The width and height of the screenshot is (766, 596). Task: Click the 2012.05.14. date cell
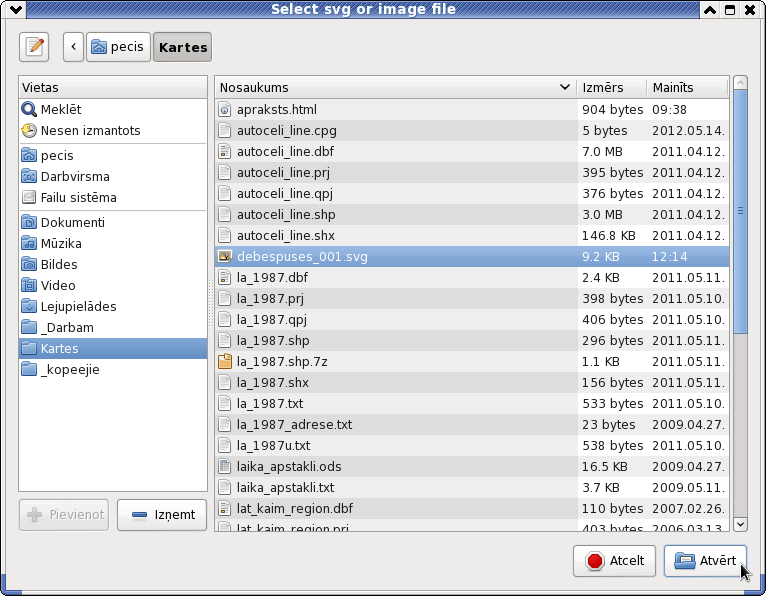[688, 130]
